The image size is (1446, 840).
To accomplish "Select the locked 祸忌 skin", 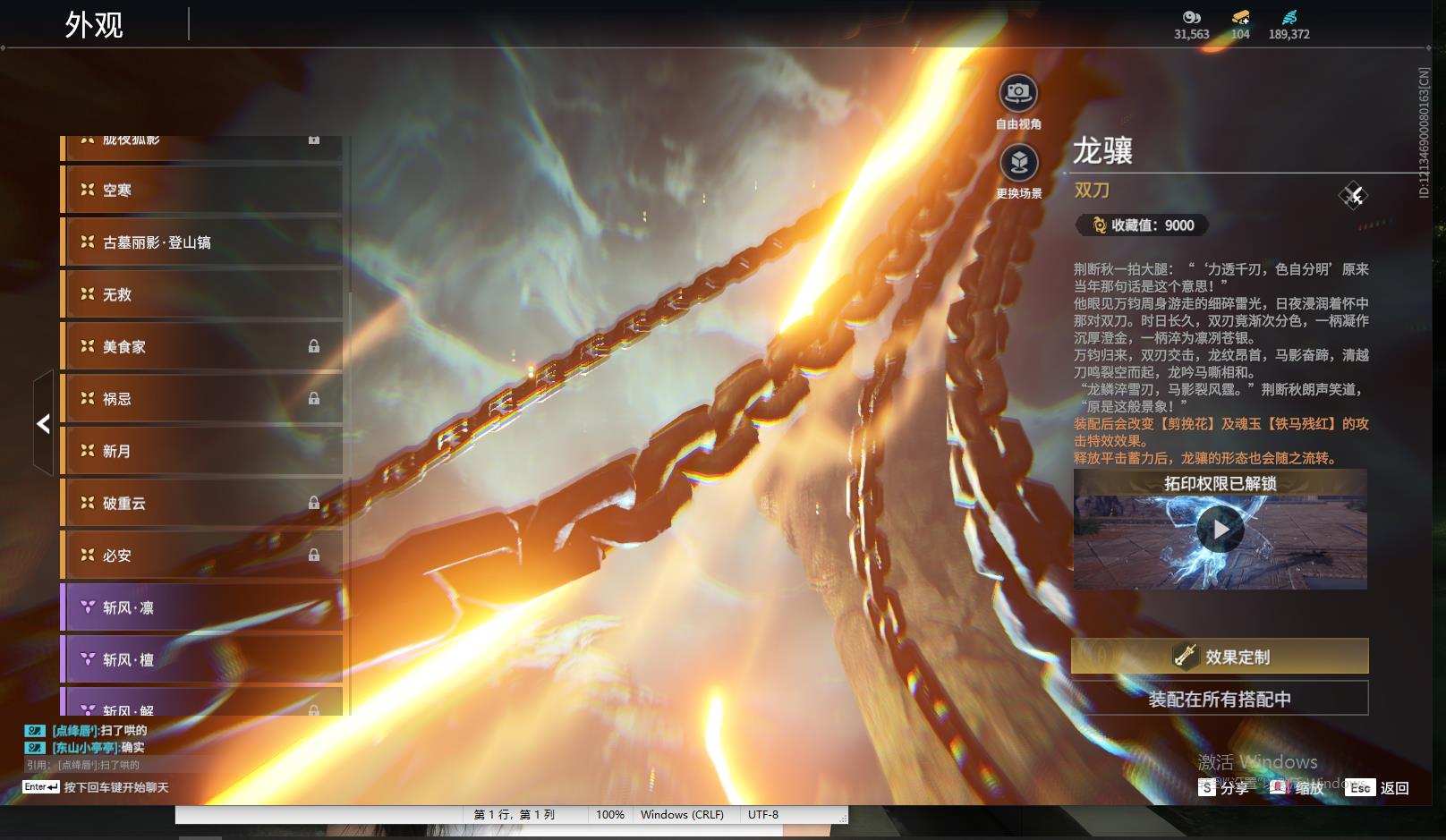I will pos(201,399).
